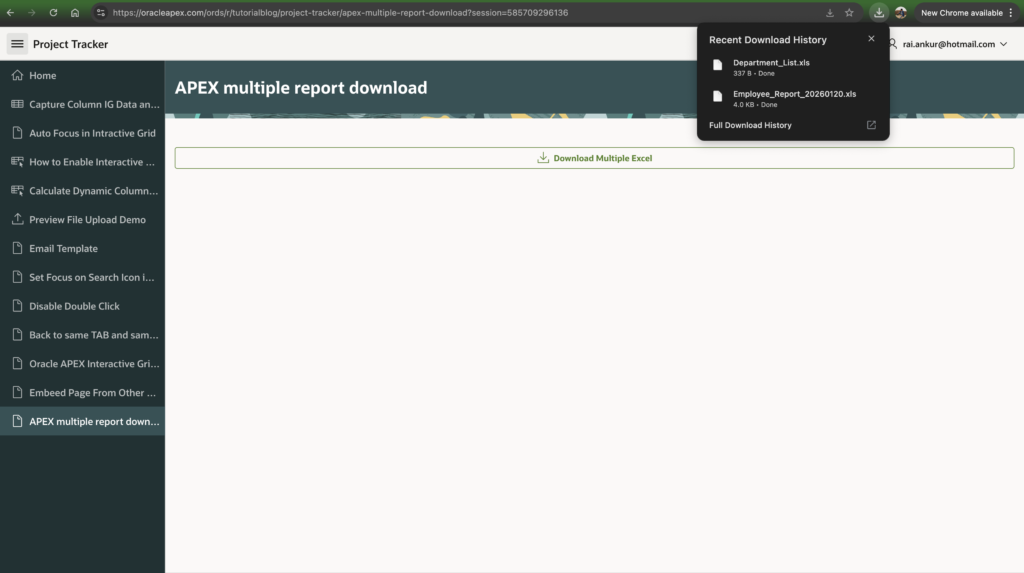Open Chrome profile avatar

[x=901, y=12]
